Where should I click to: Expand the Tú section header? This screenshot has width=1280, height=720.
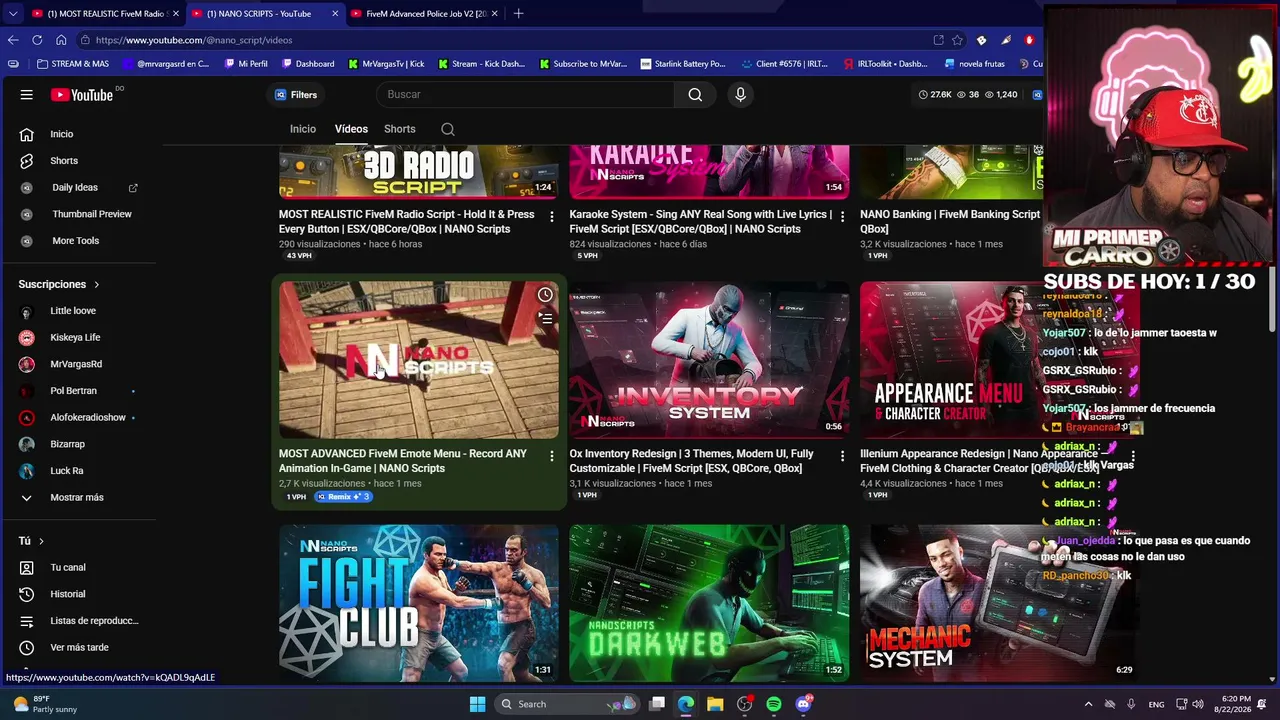(31, 541)
